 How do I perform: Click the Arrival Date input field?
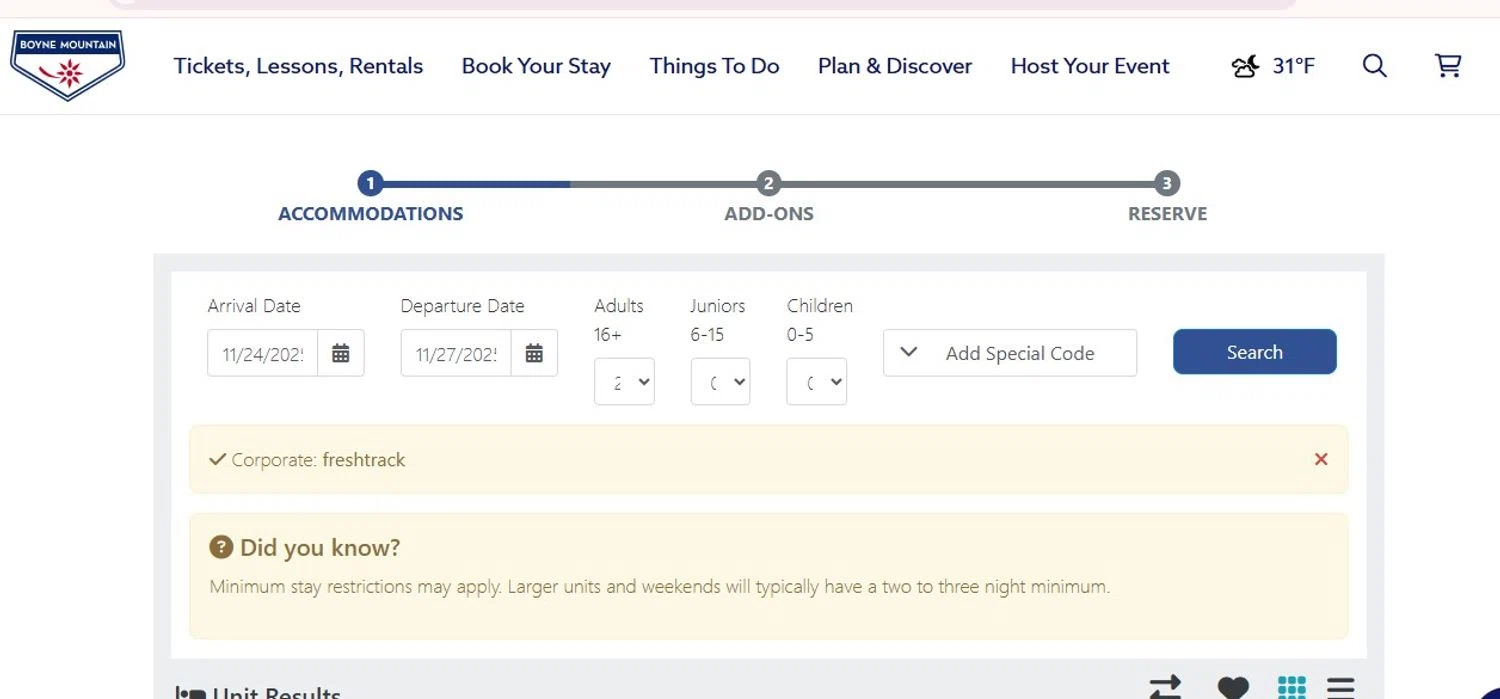[x=263, y=353]
